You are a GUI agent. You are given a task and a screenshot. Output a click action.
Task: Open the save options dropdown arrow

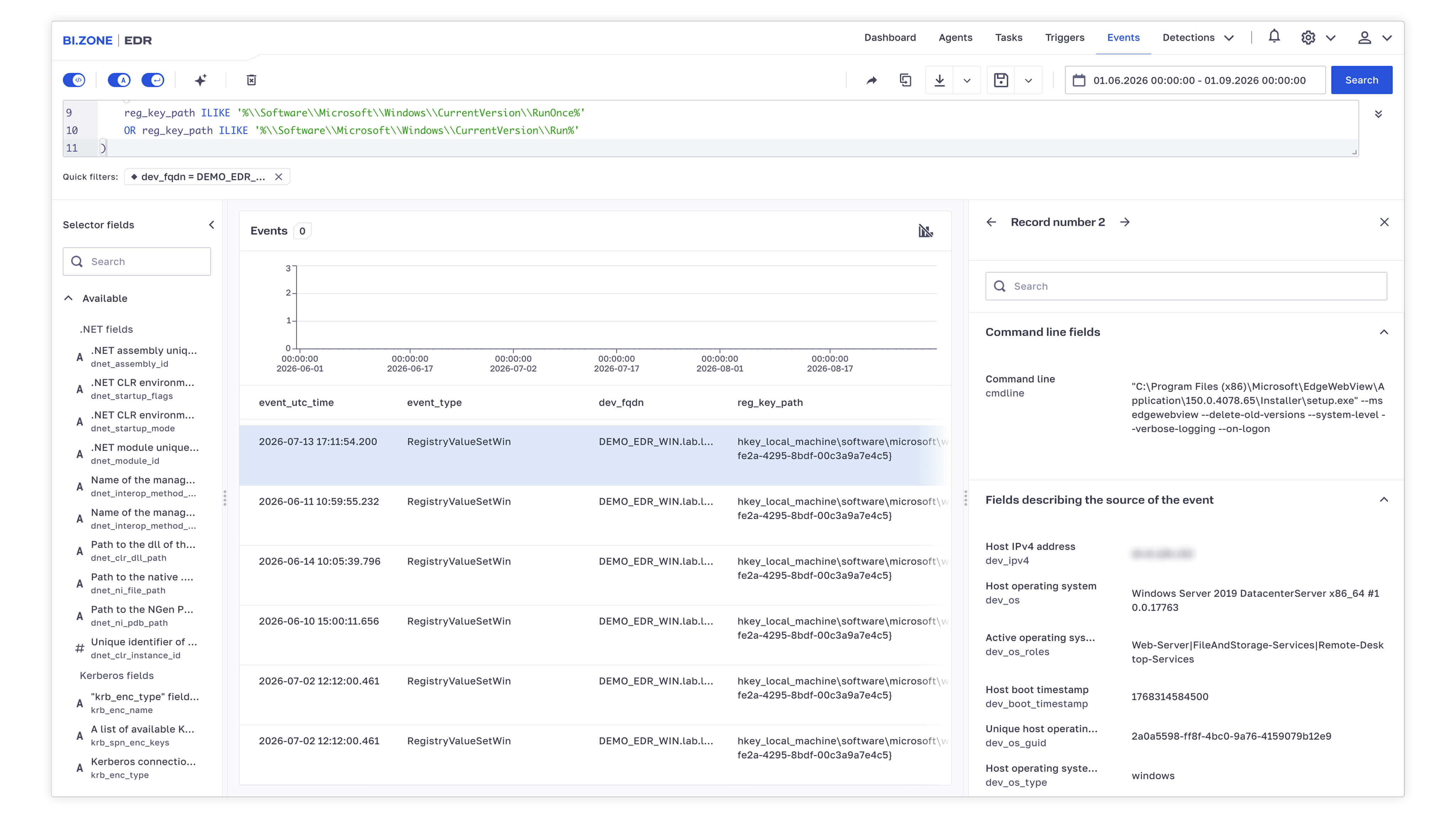click(1029, 80)
